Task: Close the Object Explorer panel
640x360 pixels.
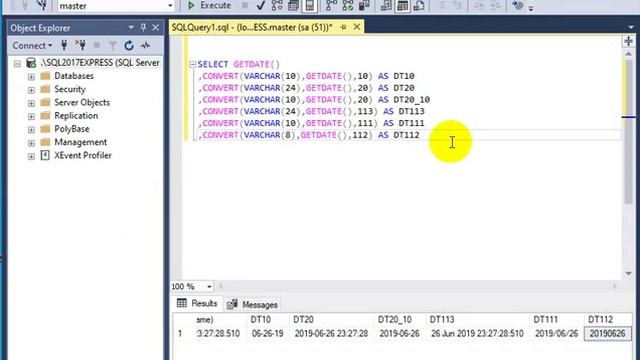Action: (156, 28)
